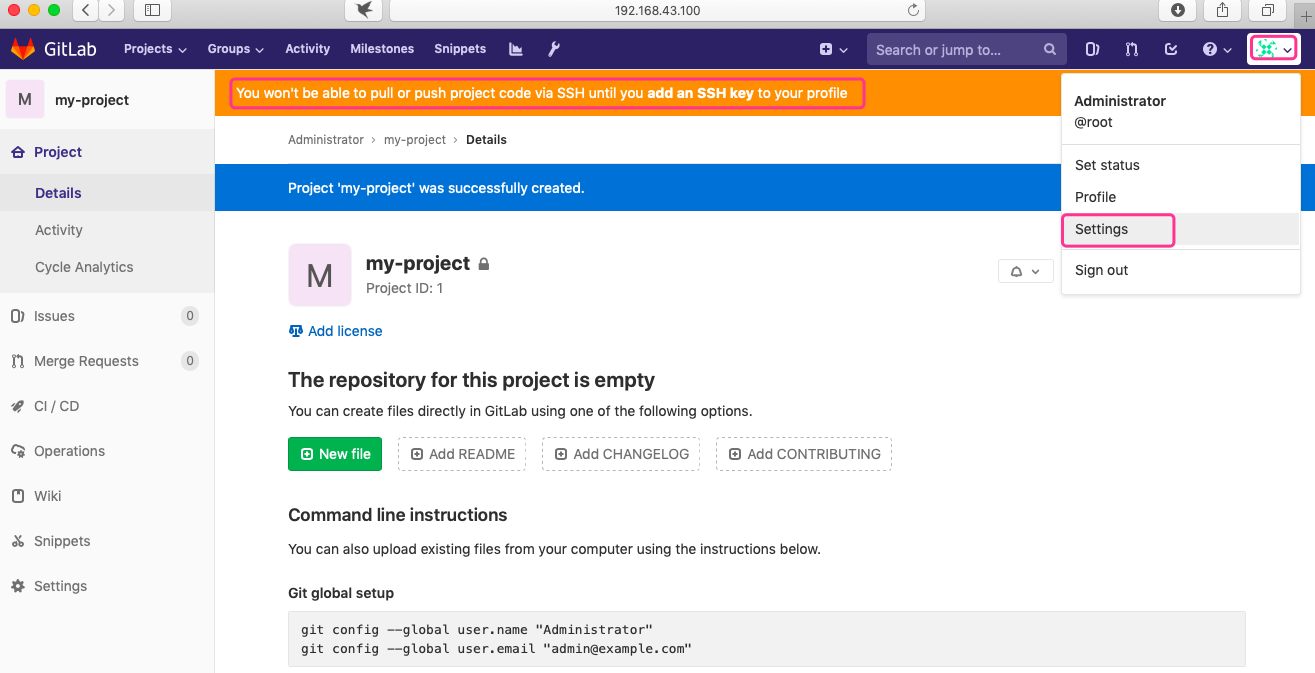Click the private lock icon by project name
Image resolution: width=1315 pixels, height=673 pixels.
point(484,264)
